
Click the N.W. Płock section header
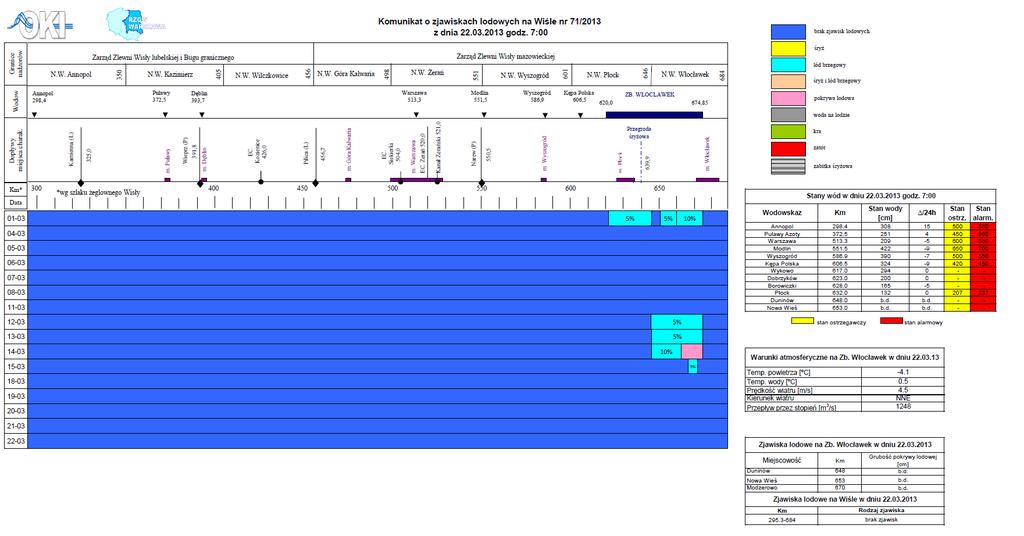click(603, 75)
